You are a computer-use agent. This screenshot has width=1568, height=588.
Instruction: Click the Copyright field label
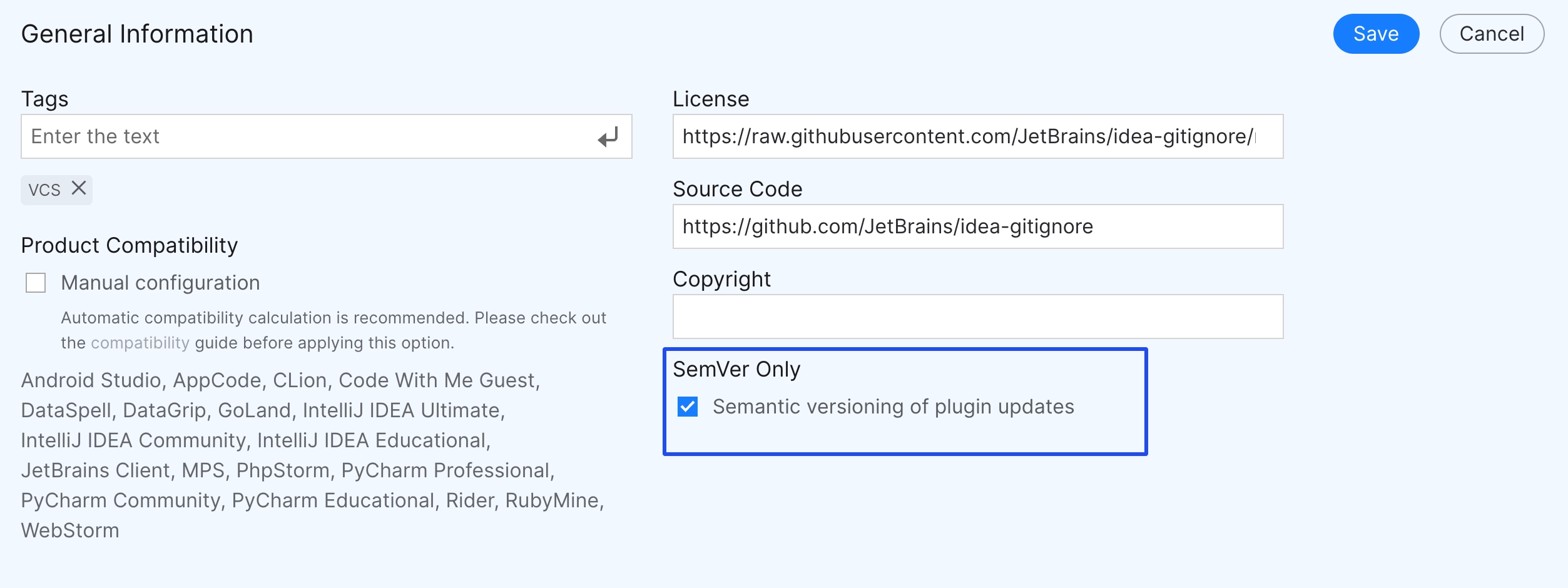coord(721,279)
